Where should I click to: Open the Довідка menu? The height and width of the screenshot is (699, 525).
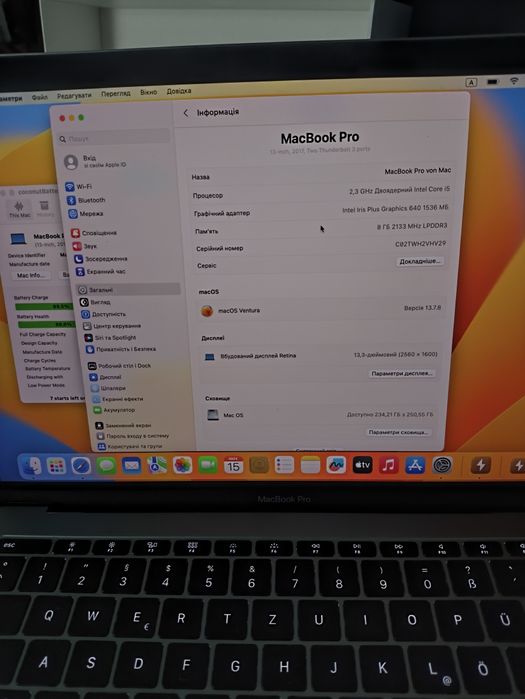click(179, 91)
